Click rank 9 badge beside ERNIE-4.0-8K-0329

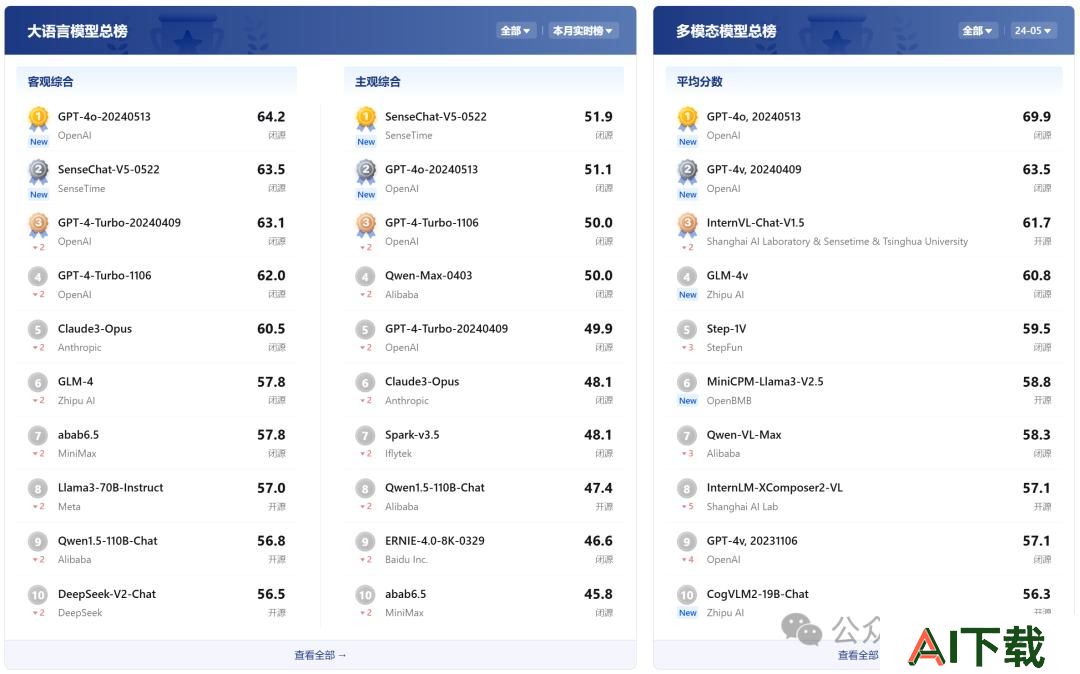(x=365, y=542)
